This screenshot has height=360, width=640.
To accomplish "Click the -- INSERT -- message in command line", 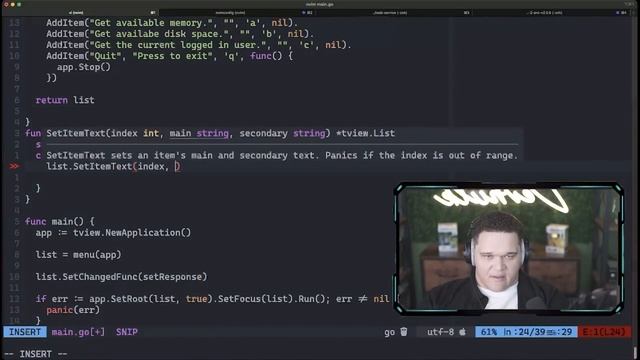I will (36, 353).
